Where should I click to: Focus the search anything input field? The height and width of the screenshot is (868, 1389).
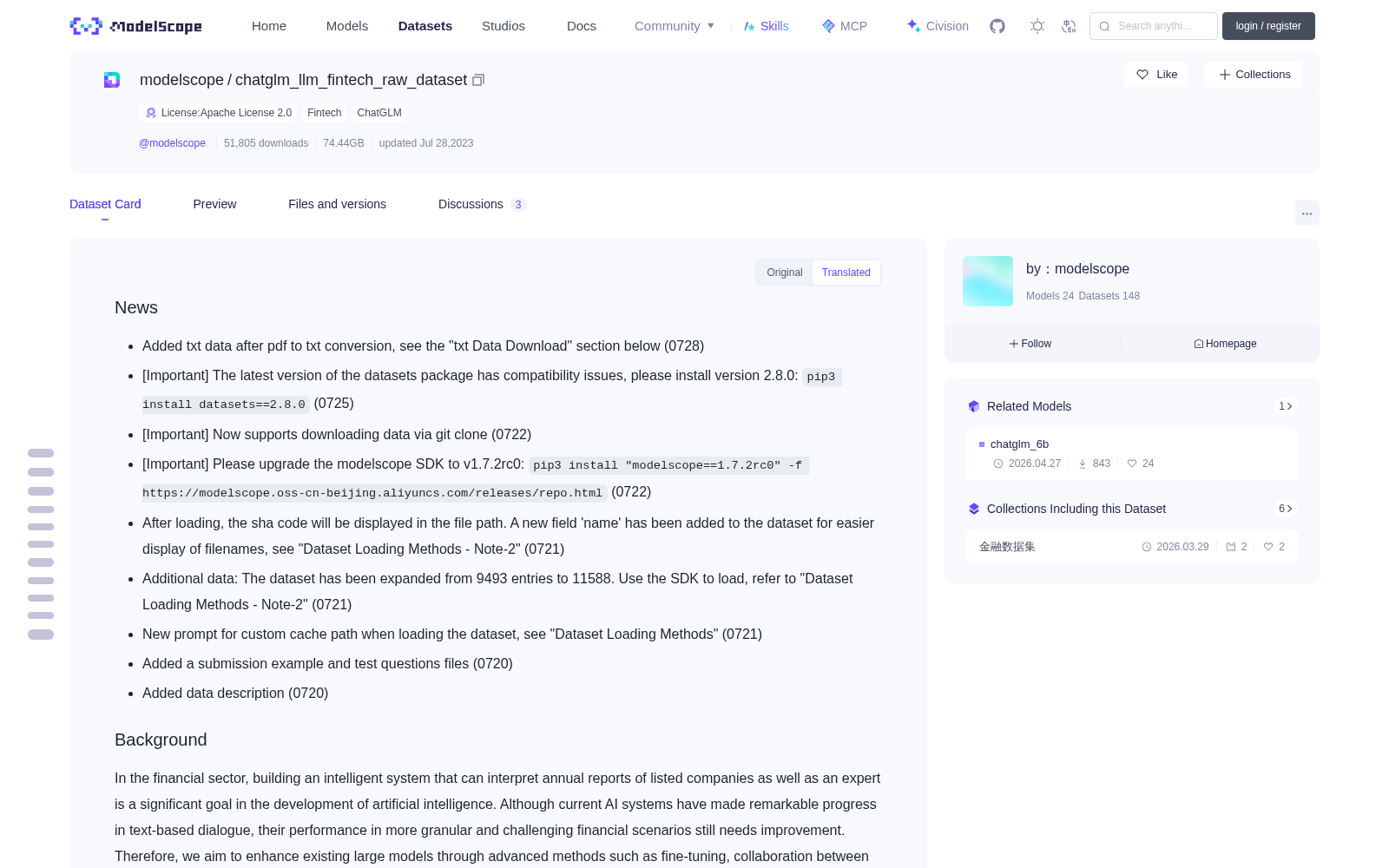(1154, 26)
